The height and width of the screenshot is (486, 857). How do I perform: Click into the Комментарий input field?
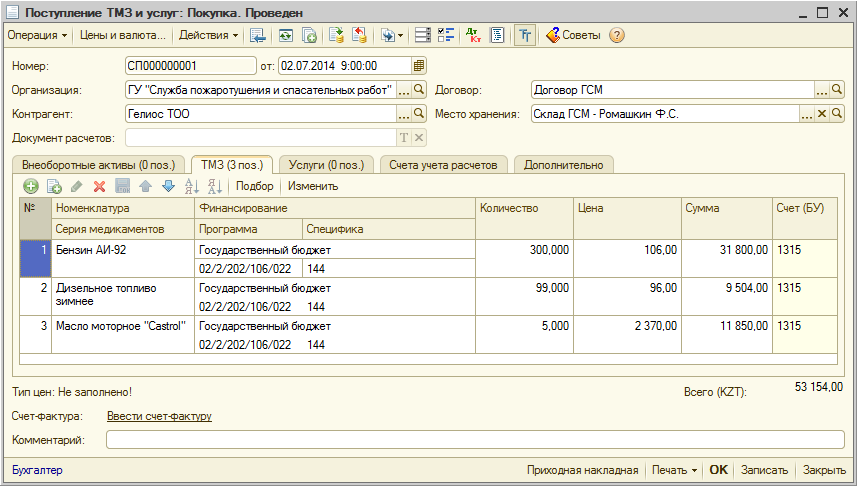(475, 439)
